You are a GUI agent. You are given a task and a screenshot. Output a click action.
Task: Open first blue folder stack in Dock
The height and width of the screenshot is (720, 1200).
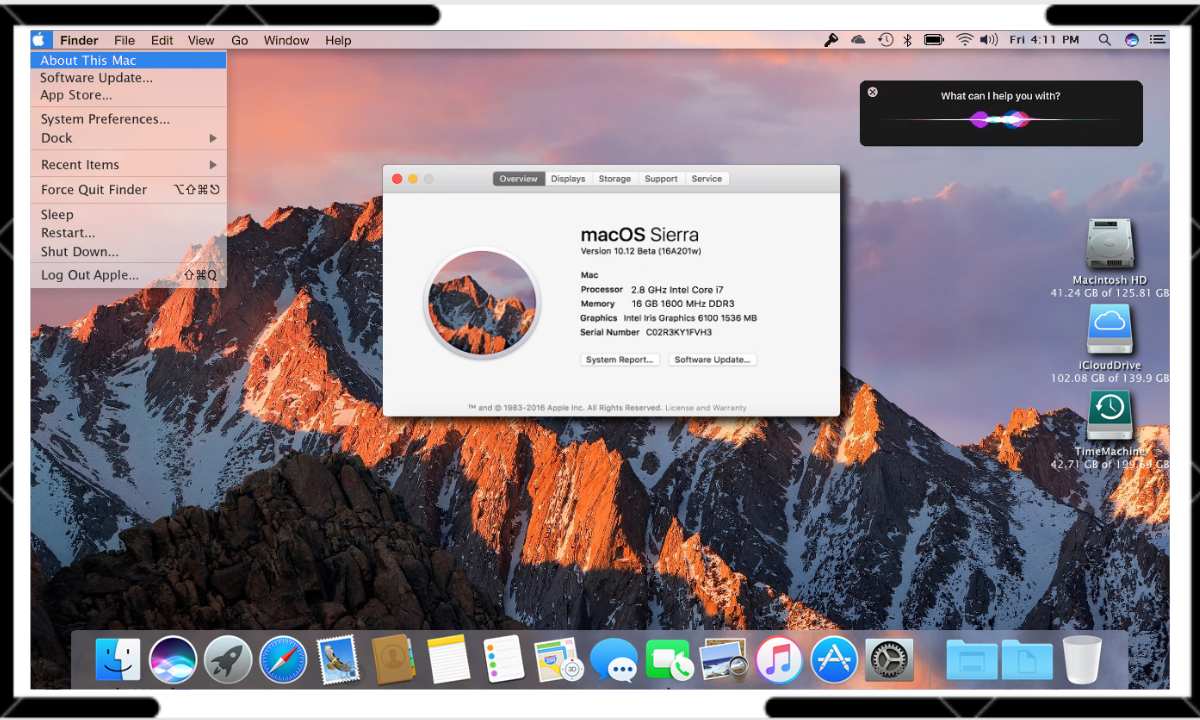972,660
